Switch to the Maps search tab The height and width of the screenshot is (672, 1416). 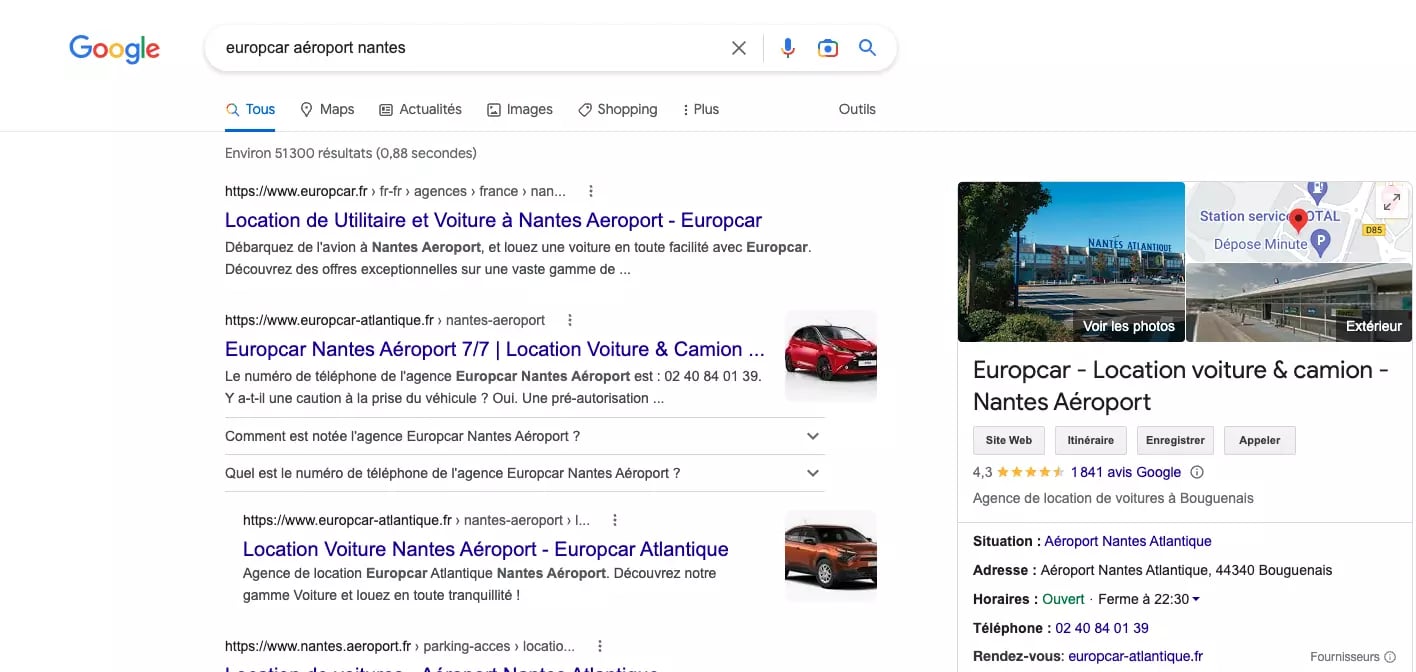point(327,109)
